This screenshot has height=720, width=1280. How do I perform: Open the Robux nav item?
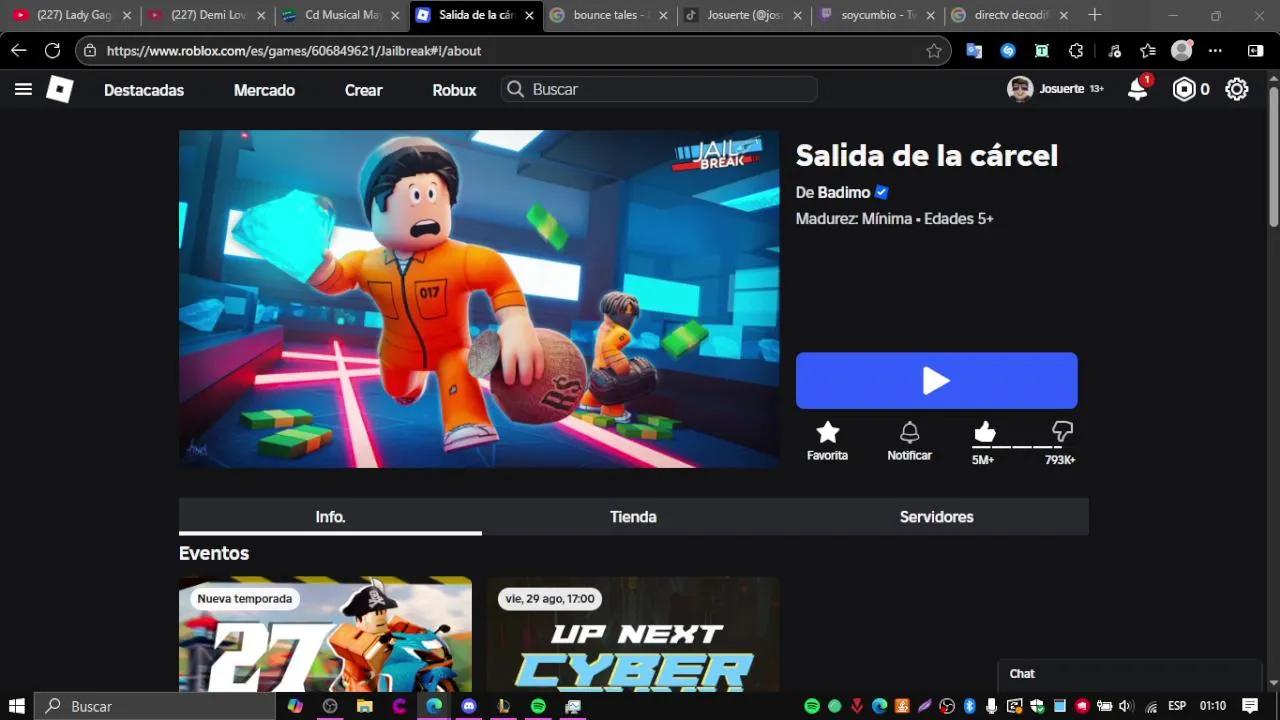(x=454, y=90)
